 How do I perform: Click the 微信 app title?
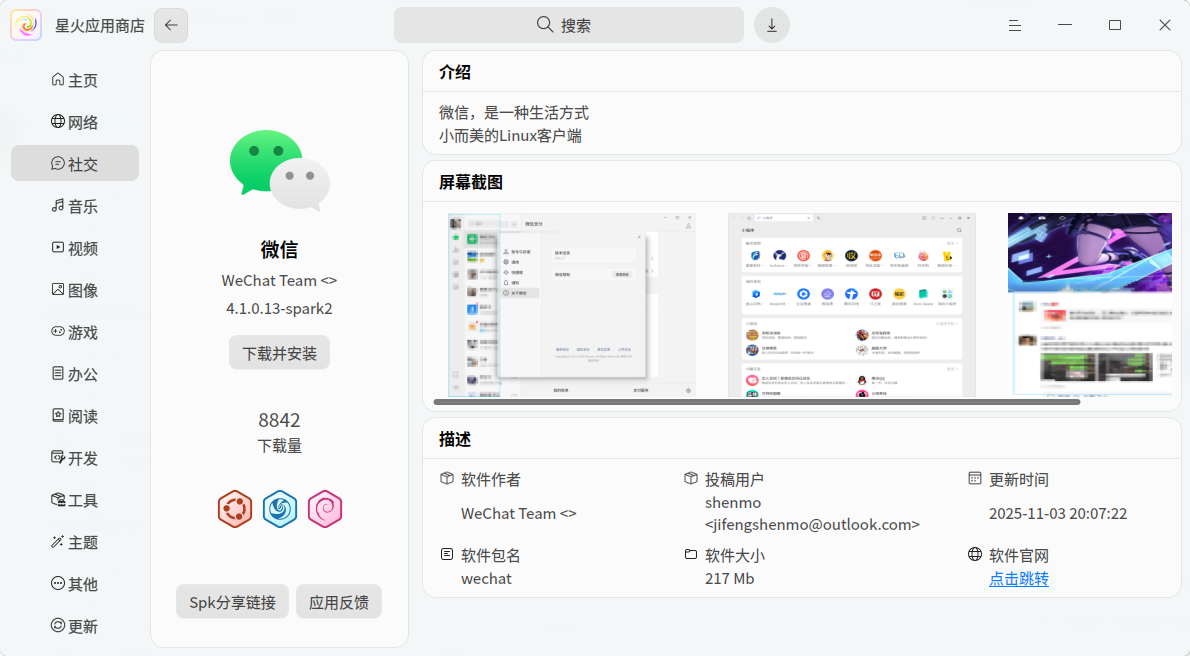point(279,250)
